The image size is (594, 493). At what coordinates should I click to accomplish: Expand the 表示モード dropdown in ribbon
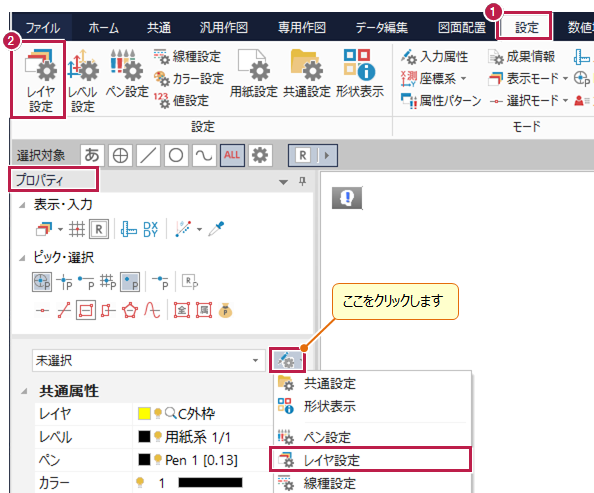566,79
